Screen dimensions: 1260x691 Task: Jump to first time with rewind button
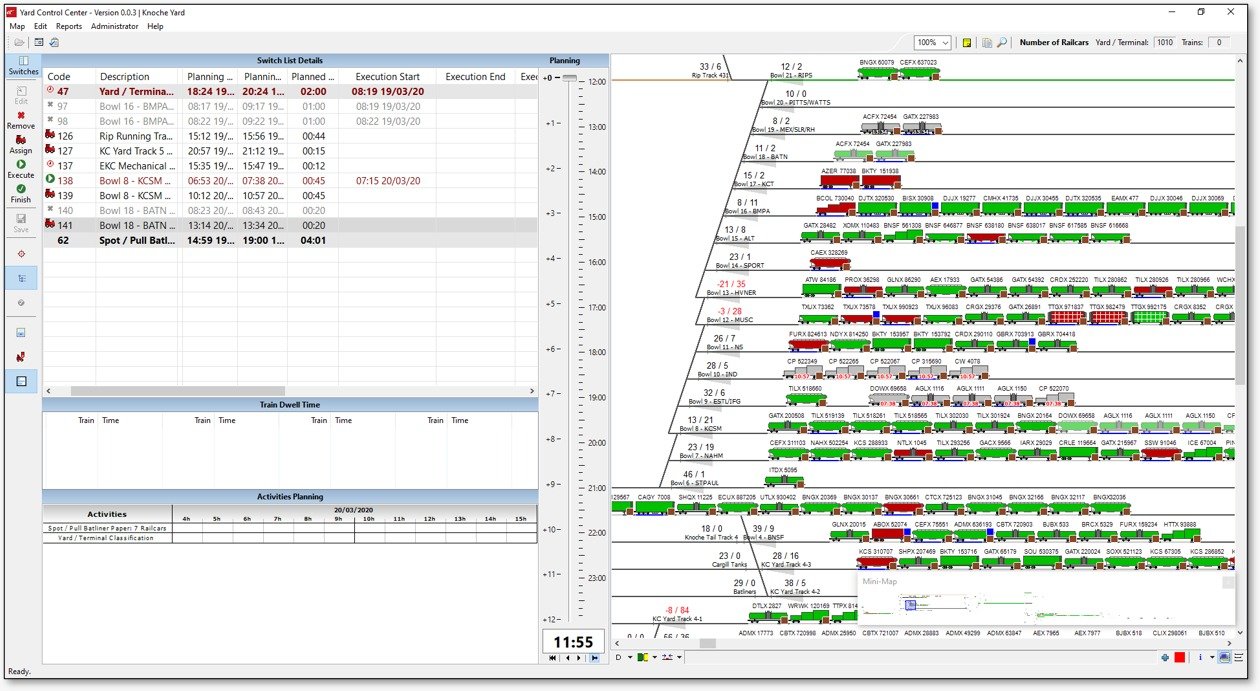(554, 658)
